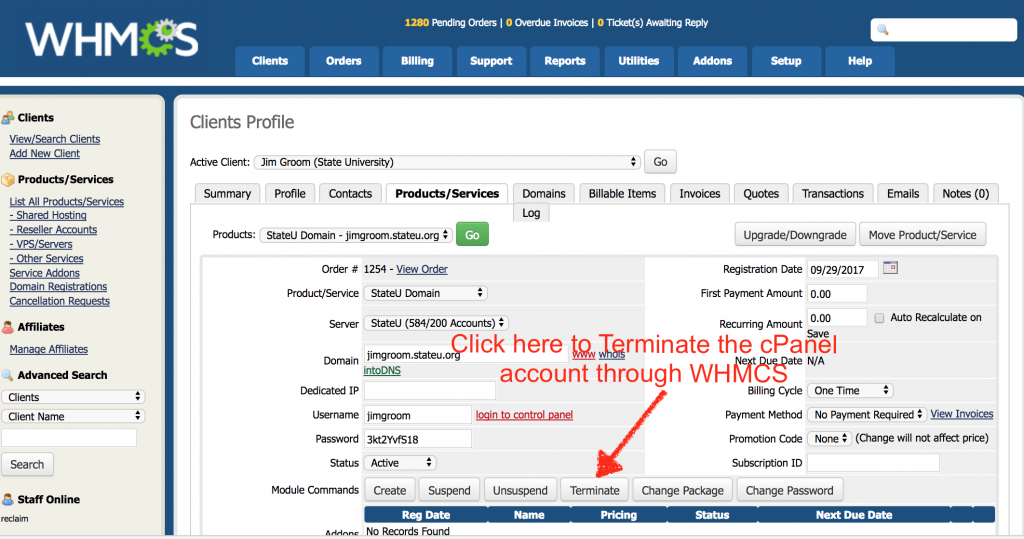Enable Auto Recalculate on Save checkbox
The width and height of the screenshot is (1024, 539).
coord(879,318)
